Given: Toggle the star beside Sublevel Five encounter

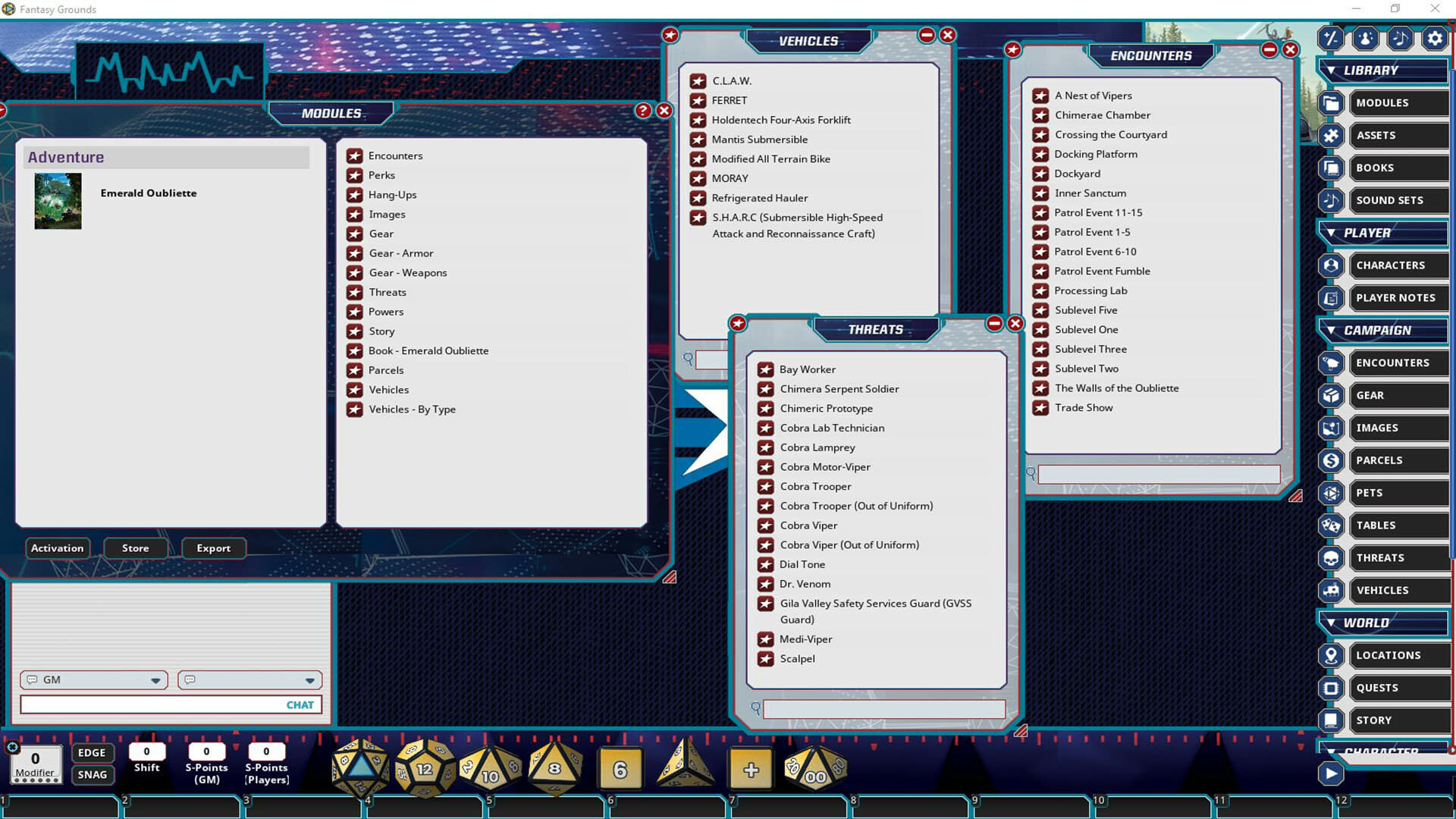Looking at the screenshot, I should pyautogui.click(x=1039, y=310).
